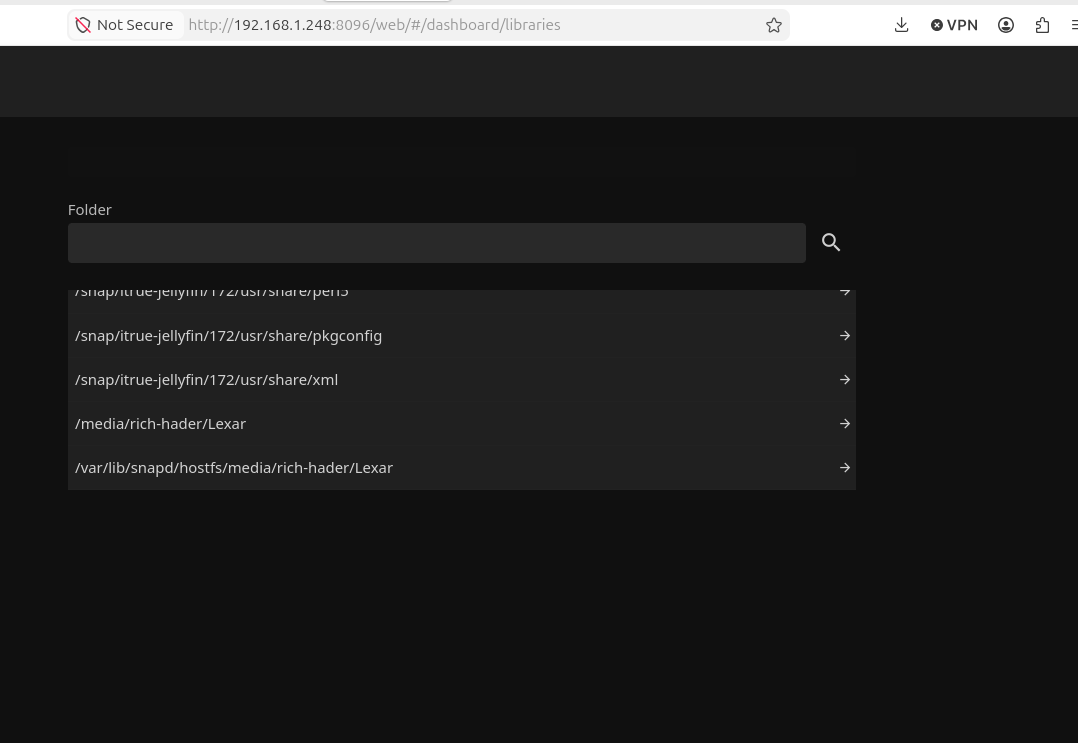Expand the hostfs/media/rich-hader/Lexar arrow

[x=844, y=468]
